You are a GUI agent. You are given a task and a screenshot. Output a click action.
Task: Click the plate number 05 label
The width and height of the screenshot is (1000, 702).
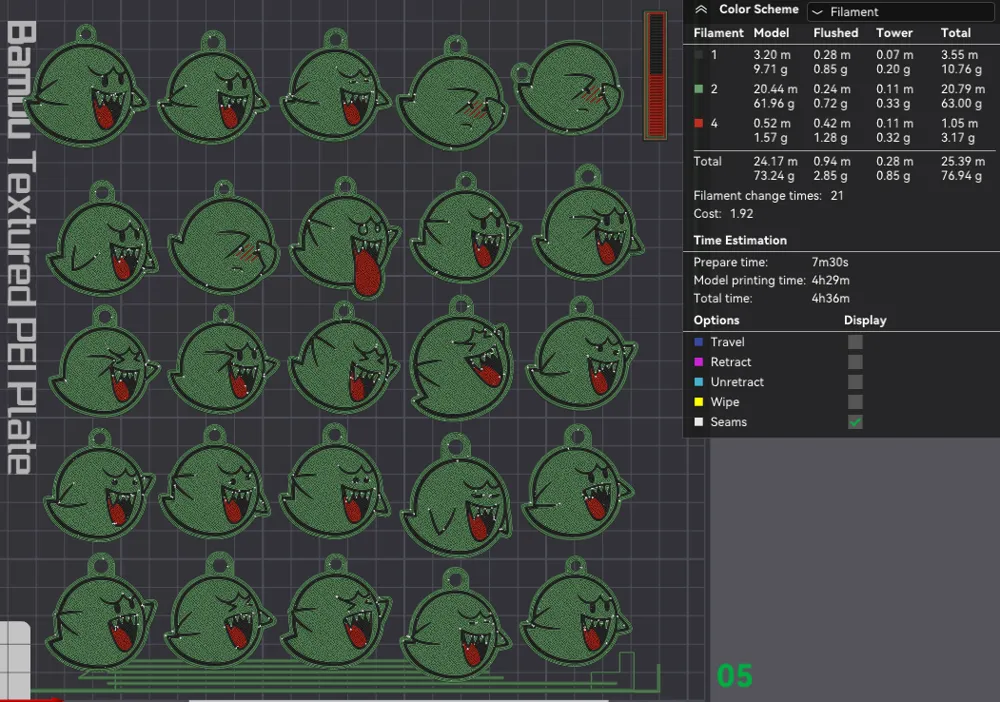tap(735, 676)
